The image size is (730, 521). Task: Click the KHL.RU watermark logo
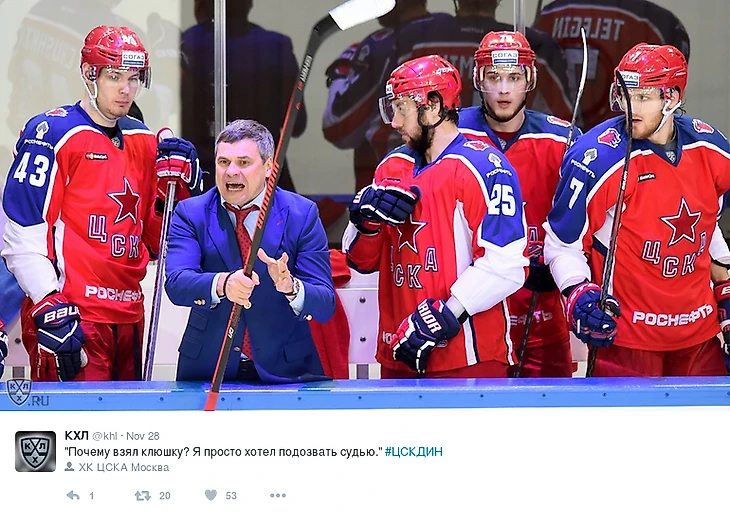pos(27,393)
